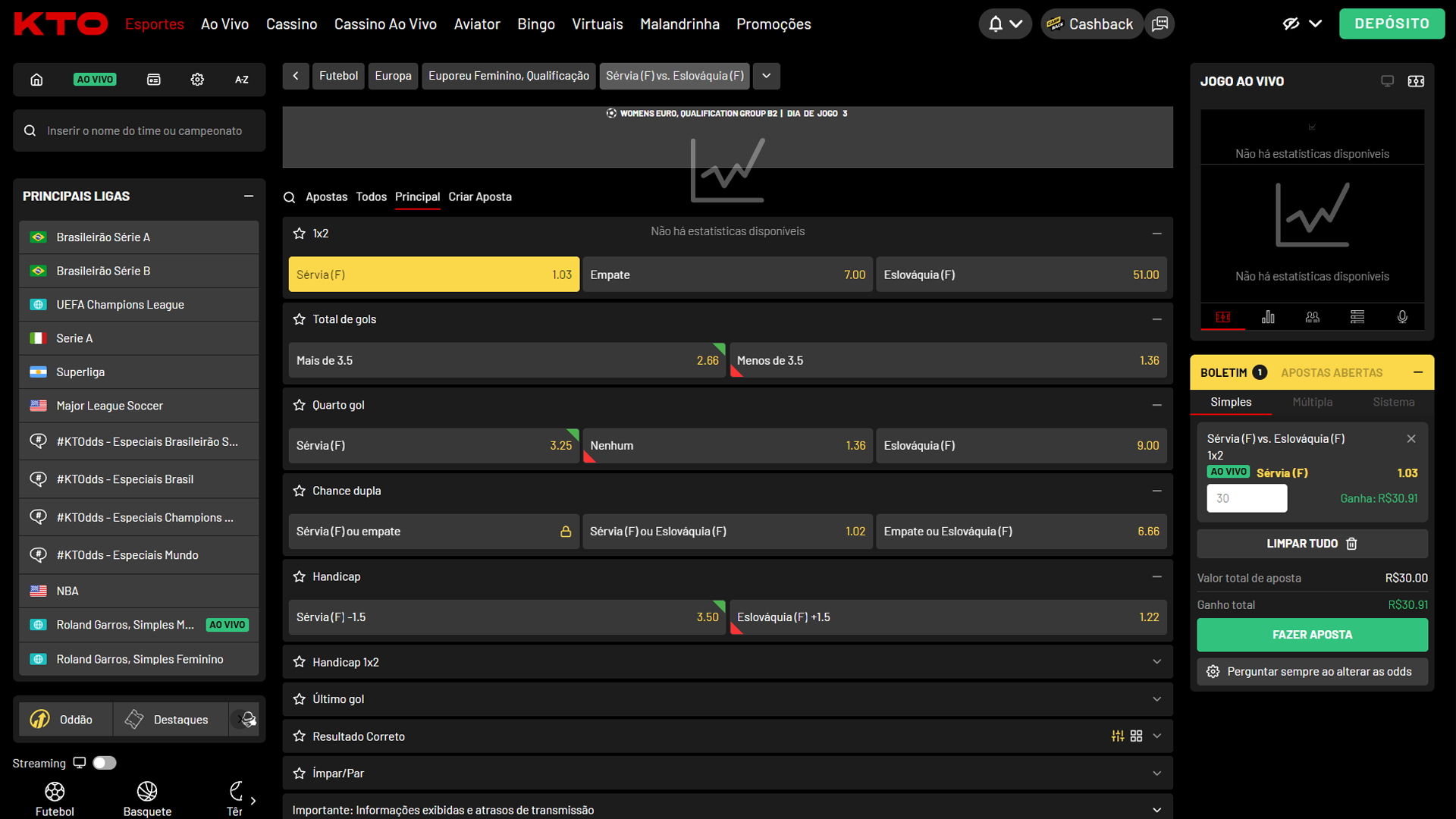The width and height of the screenshot is (1456, 819).
Task: Collapse the Principais Ligas section
Action: tap(248, 196)
